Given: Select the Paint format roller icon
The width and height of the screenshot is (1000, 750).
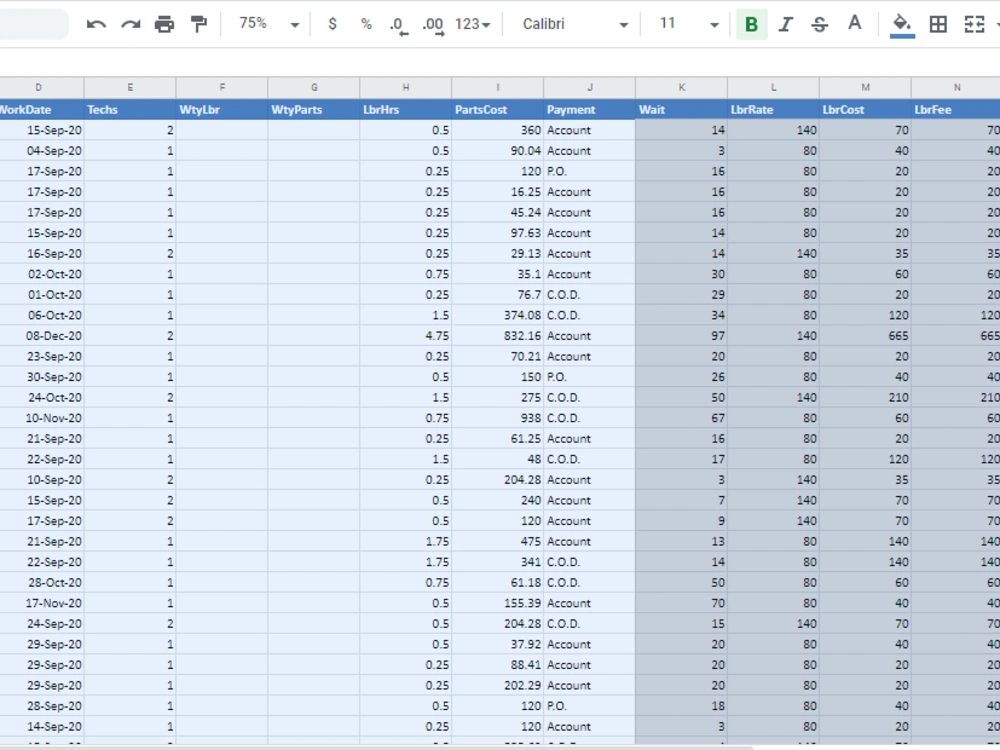Looking at the screenshot, I should pyautogui.click(x=199, y=24).
